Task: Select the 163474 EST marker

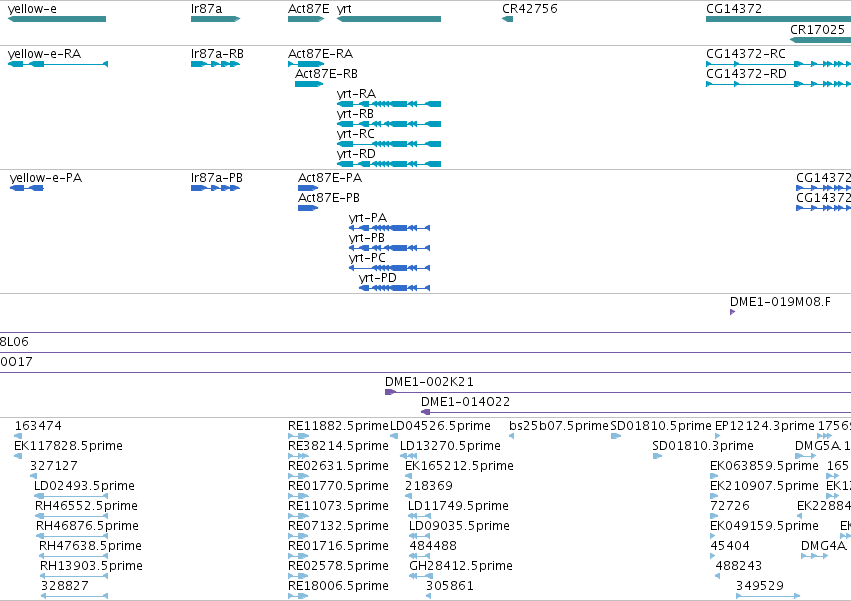Action: tap(18, 436)
